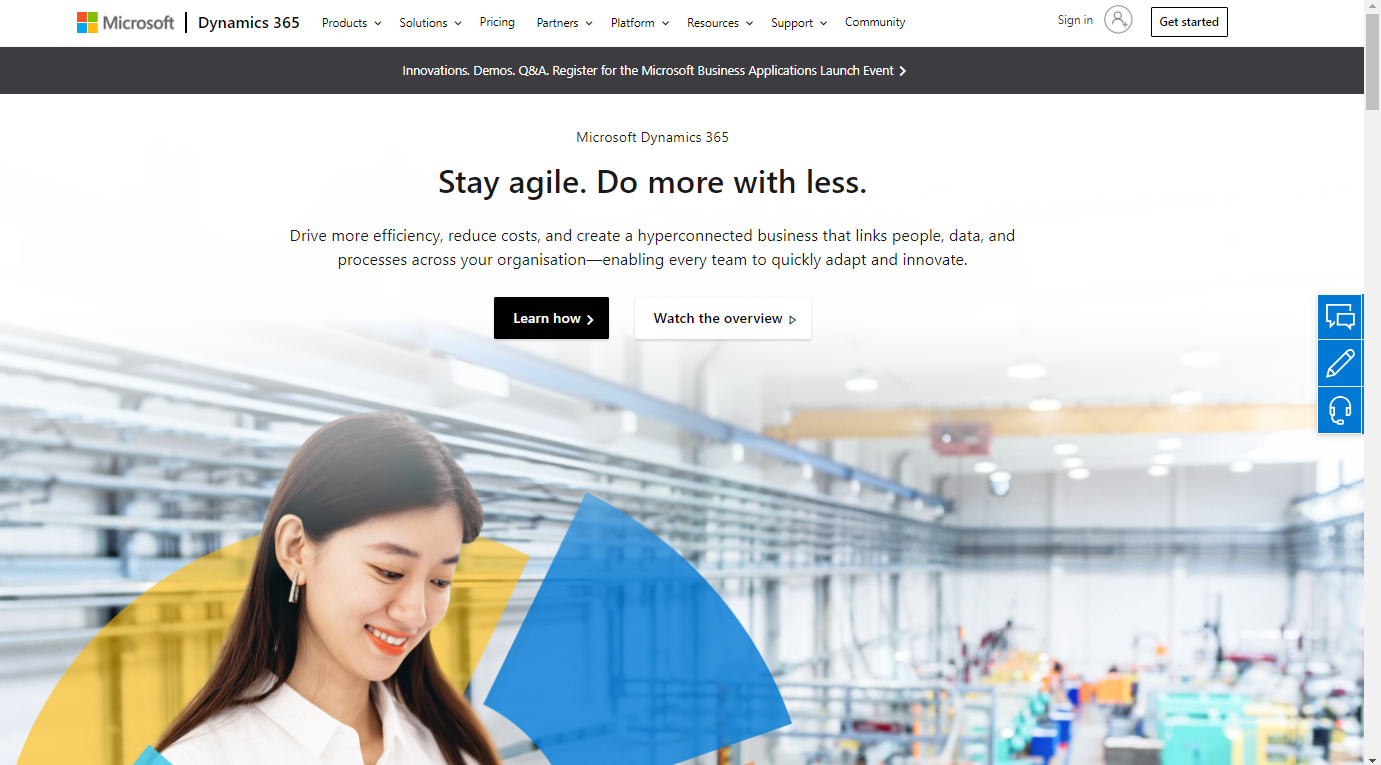1381x765 pixels.
Task: Expand the Products dropdown menu
Action: pyautogui.click(x=352, y=23)
